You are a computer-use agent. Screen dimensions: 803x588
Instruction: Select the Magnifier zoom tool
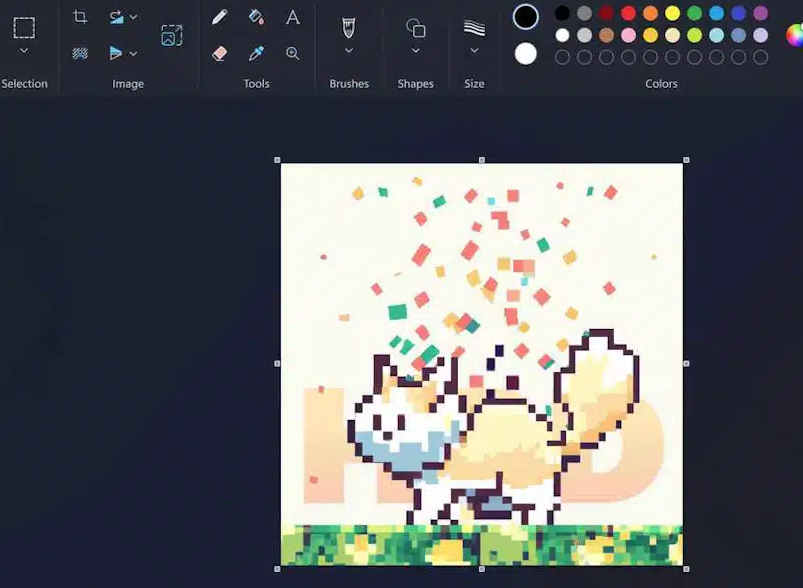tap(292, 53)
